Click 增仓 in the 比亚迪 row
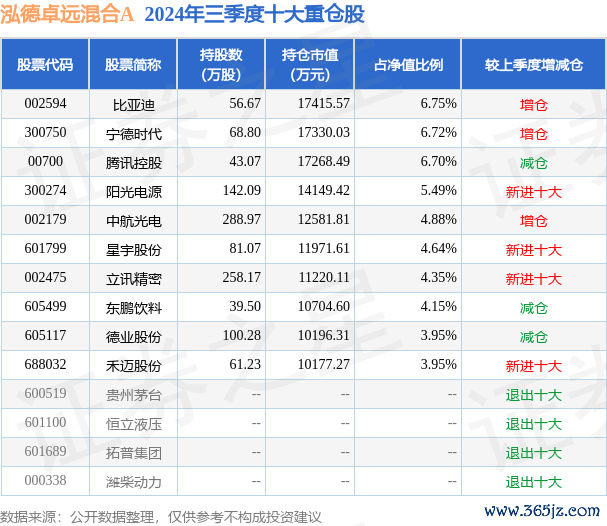 [x=533, y=105]
